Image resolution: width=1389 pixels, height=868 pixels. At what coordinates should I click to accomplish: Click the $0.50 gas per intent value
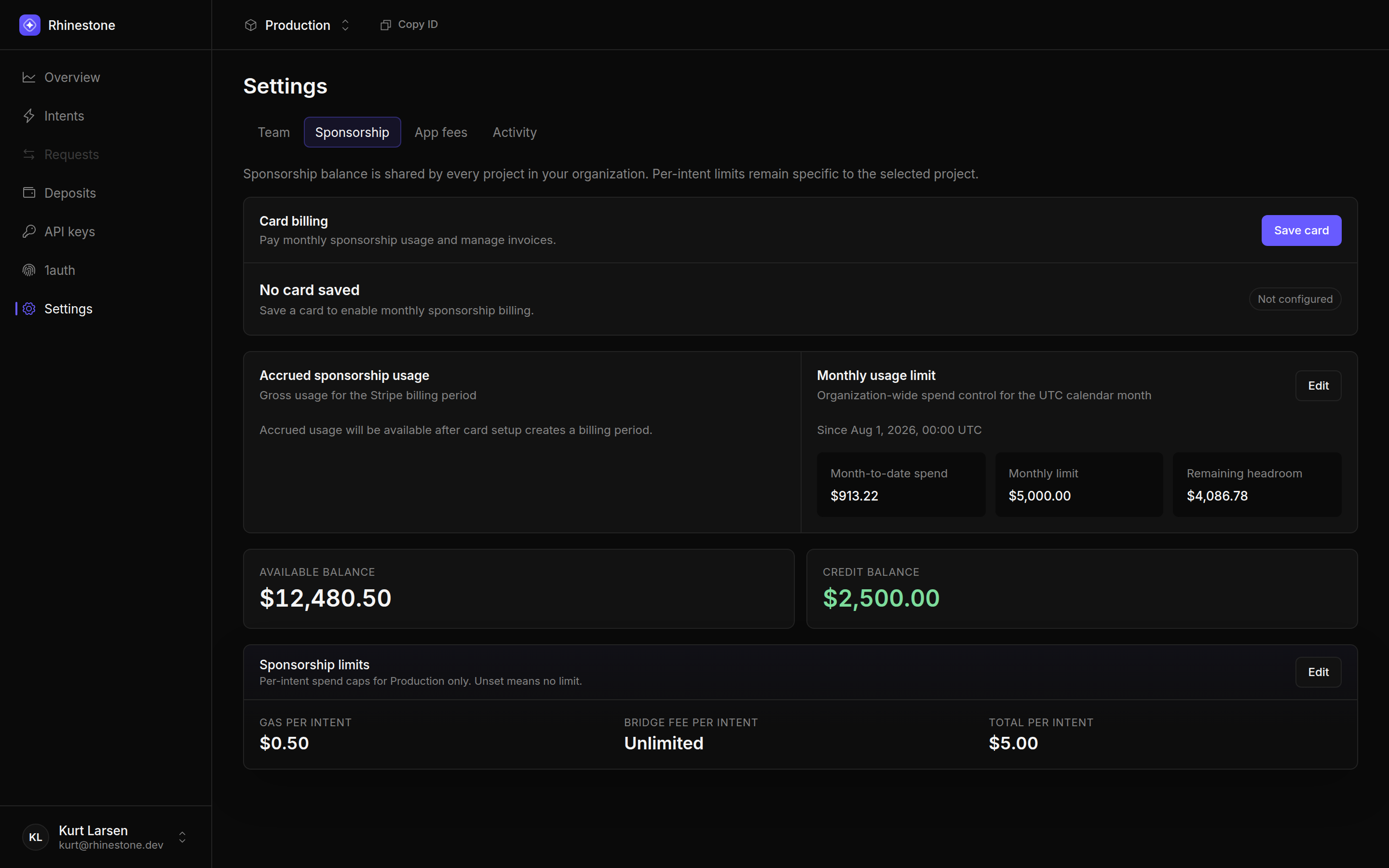point(284,743)
